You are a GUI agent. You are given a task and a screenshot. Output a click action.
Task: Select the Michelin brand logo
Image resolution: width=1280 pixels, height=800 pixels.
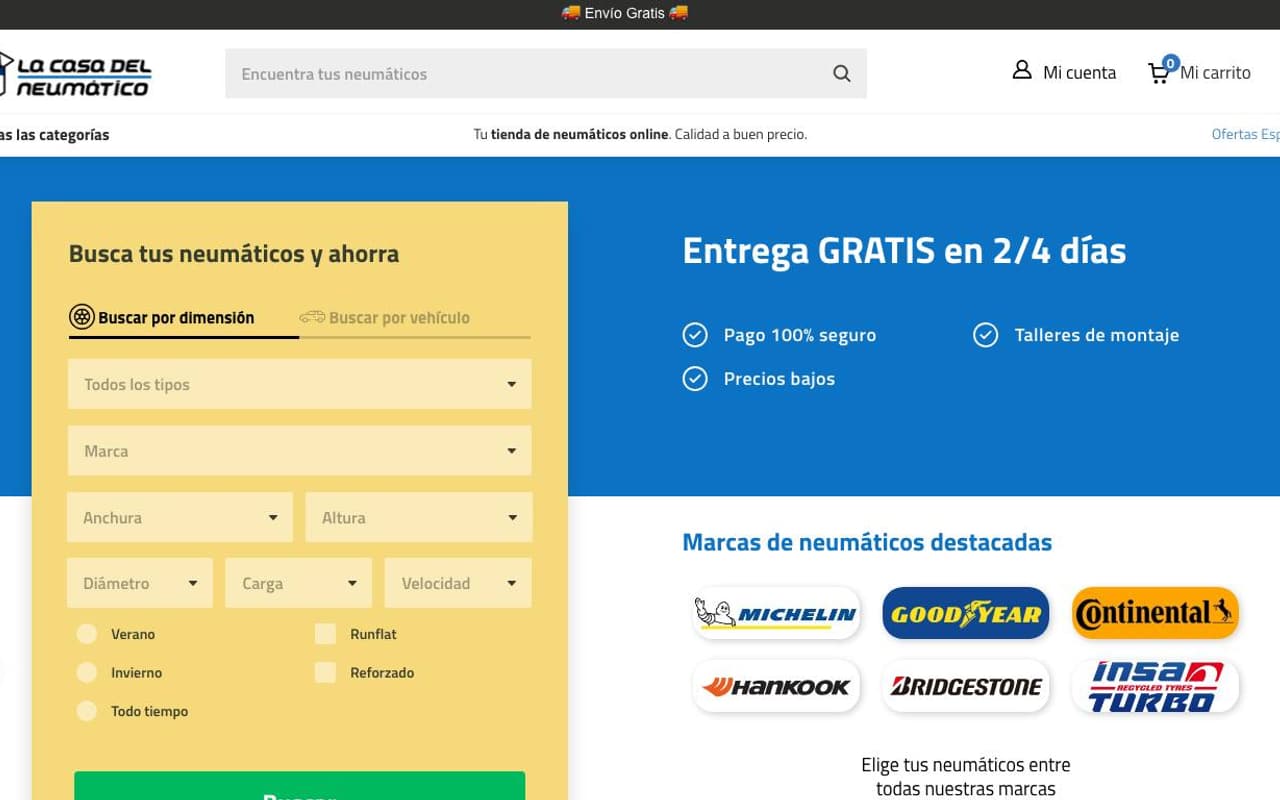click(x=776, y=613)
